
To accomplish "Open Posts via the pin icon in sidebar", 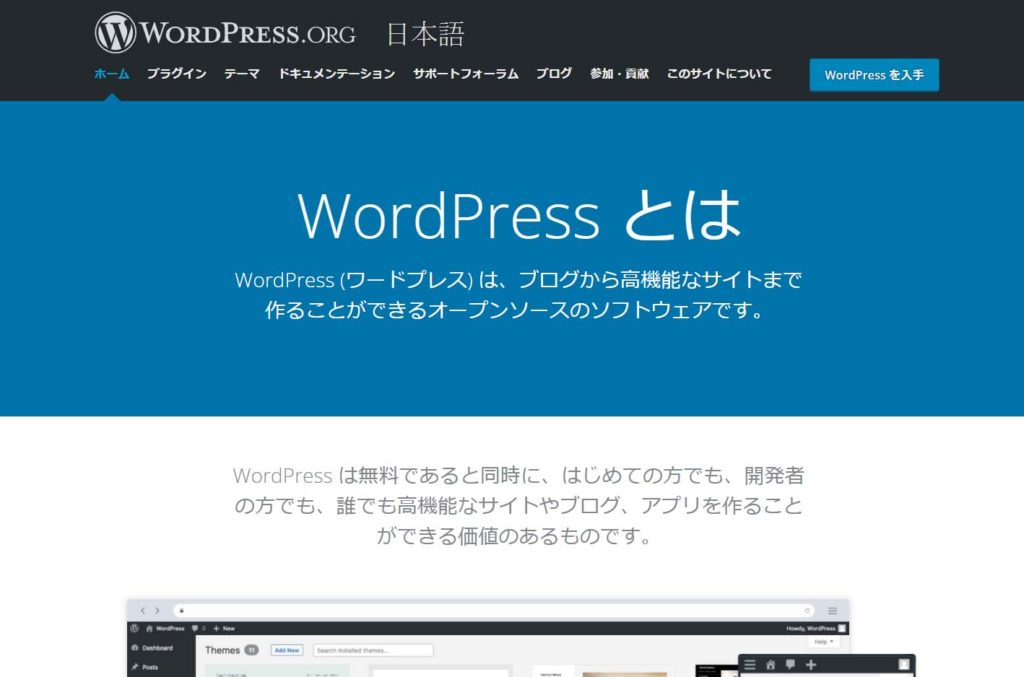I will (136, 666).
